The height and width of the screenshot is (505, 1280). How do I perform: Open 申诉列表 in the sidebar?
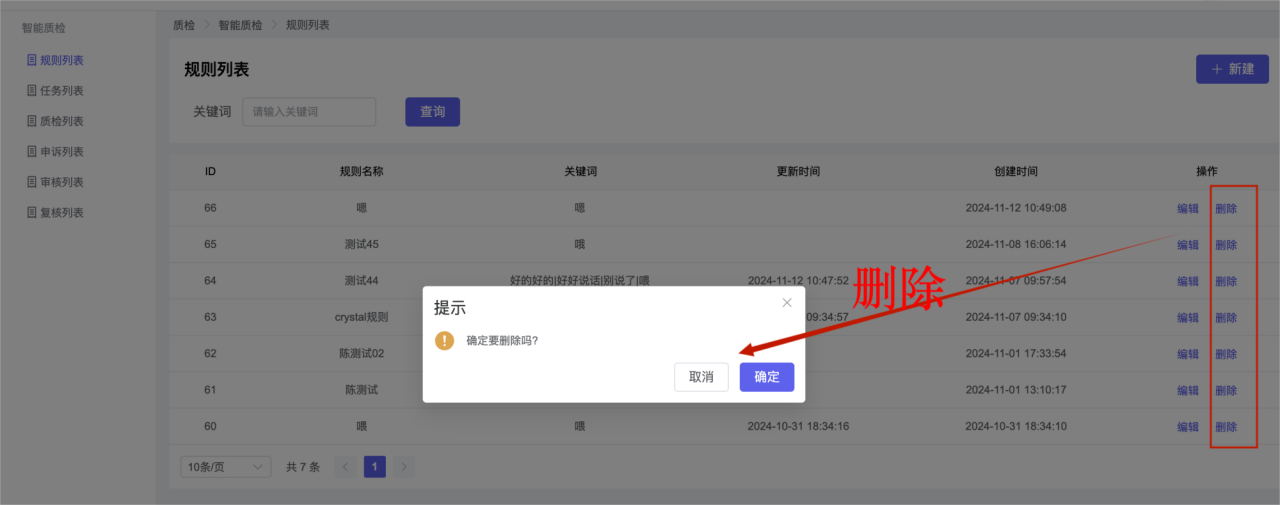tap(61, 152)
